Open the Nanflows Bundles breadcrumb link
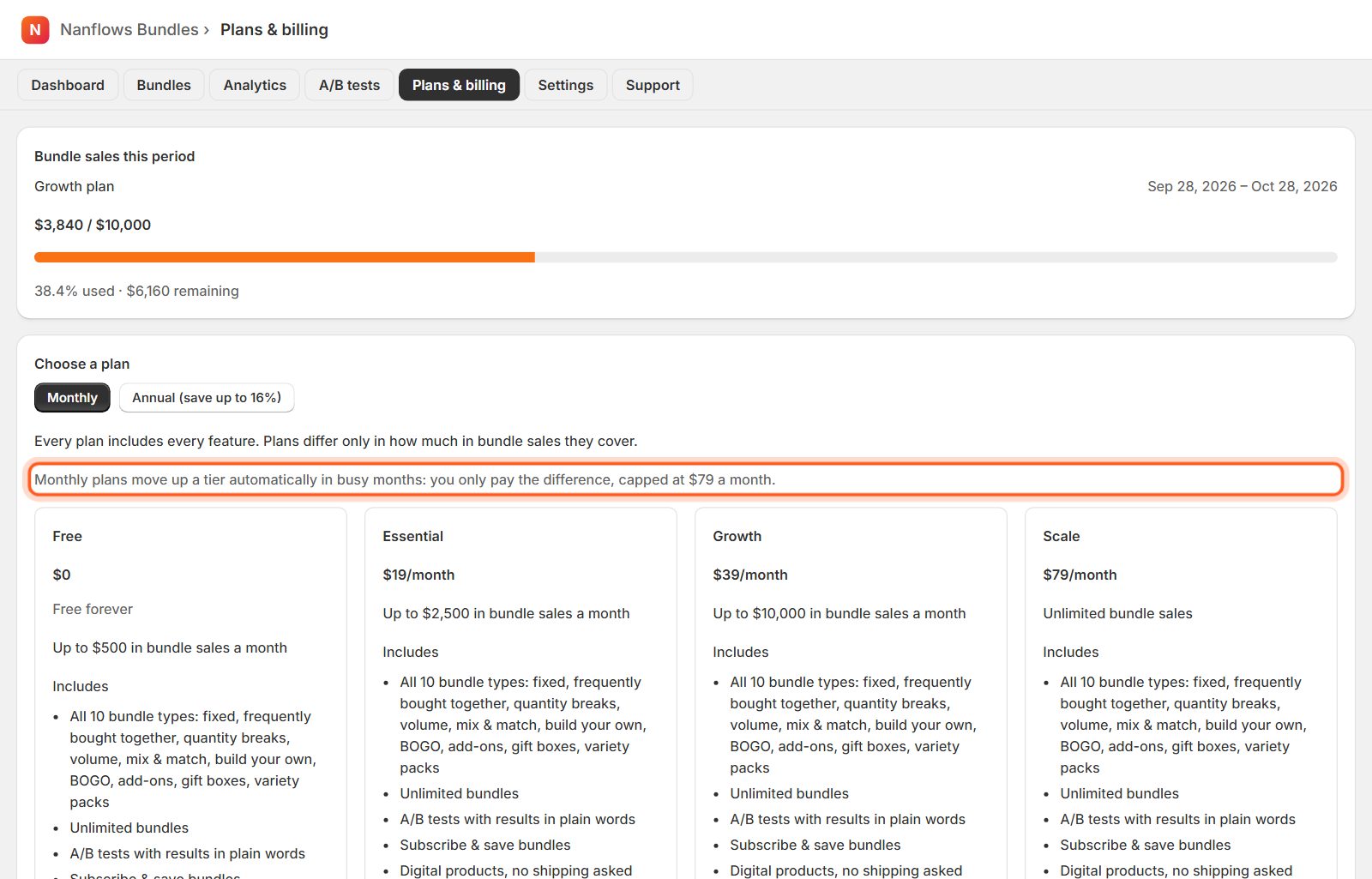 pyautogui.click(x=129, y=30)
